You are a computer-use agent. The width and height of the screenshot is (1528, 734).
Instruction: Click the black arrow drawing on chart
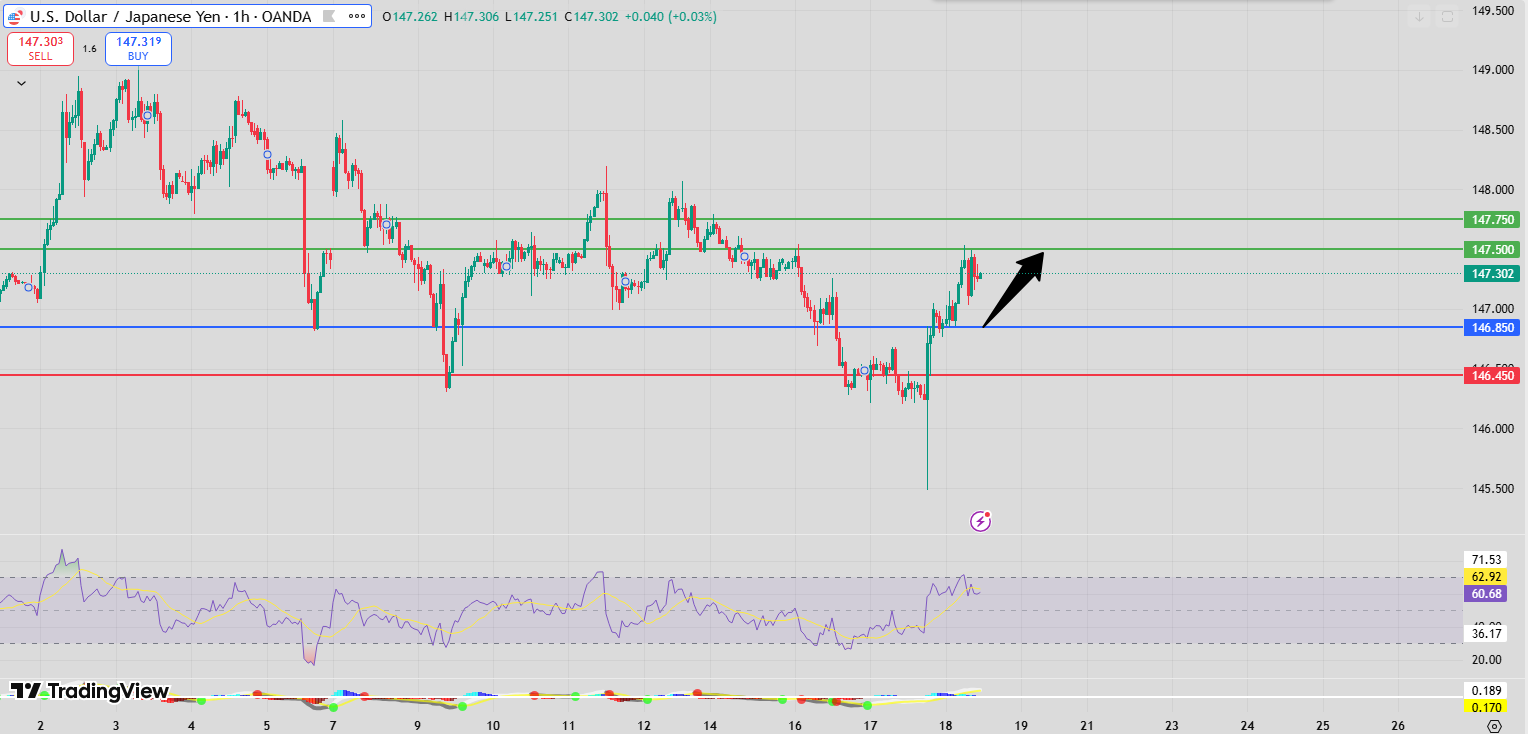1013,290
